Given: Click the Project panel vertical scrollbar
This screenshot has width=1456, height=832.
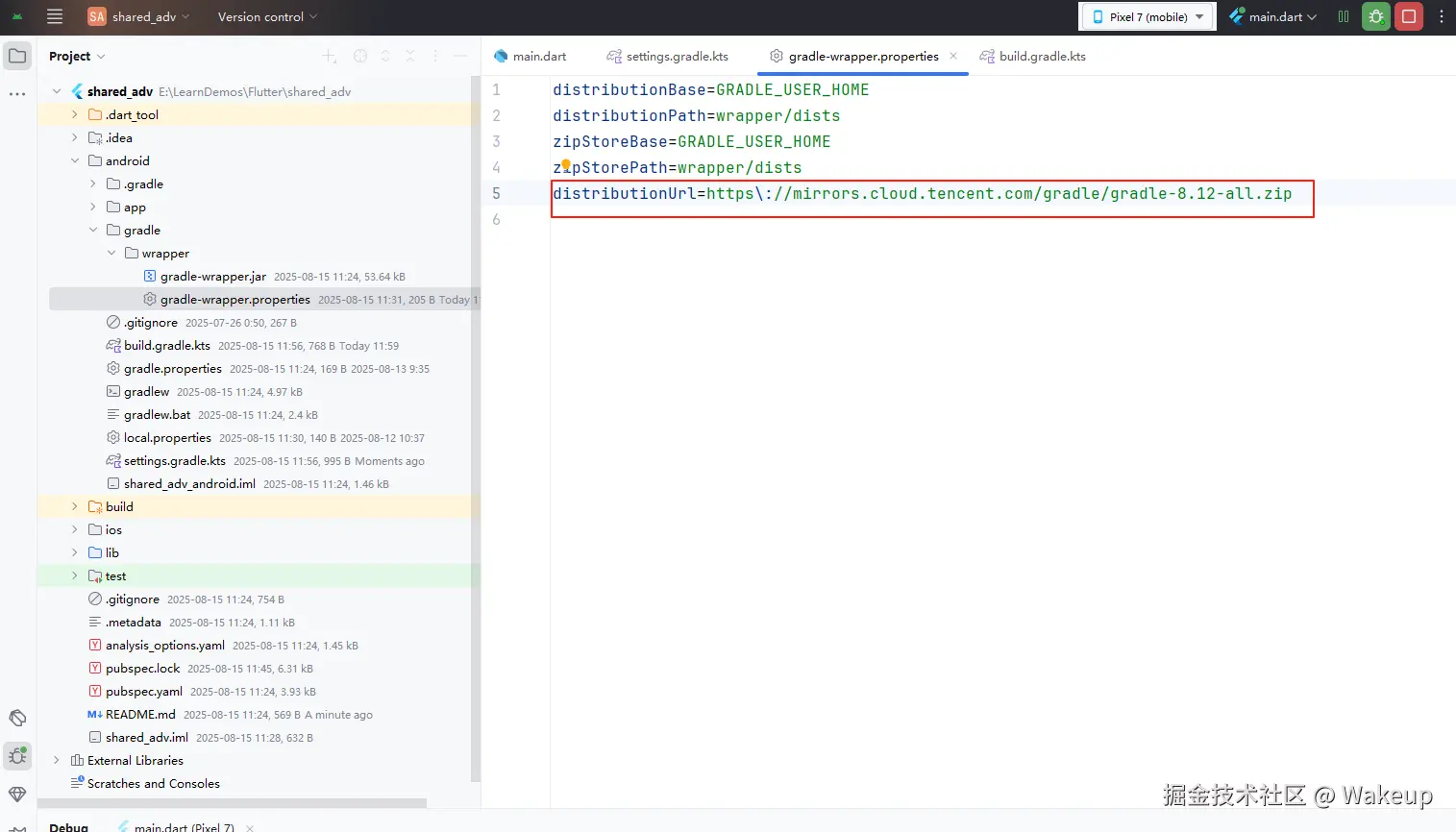Looking at the screenshot, I should 475,429.
